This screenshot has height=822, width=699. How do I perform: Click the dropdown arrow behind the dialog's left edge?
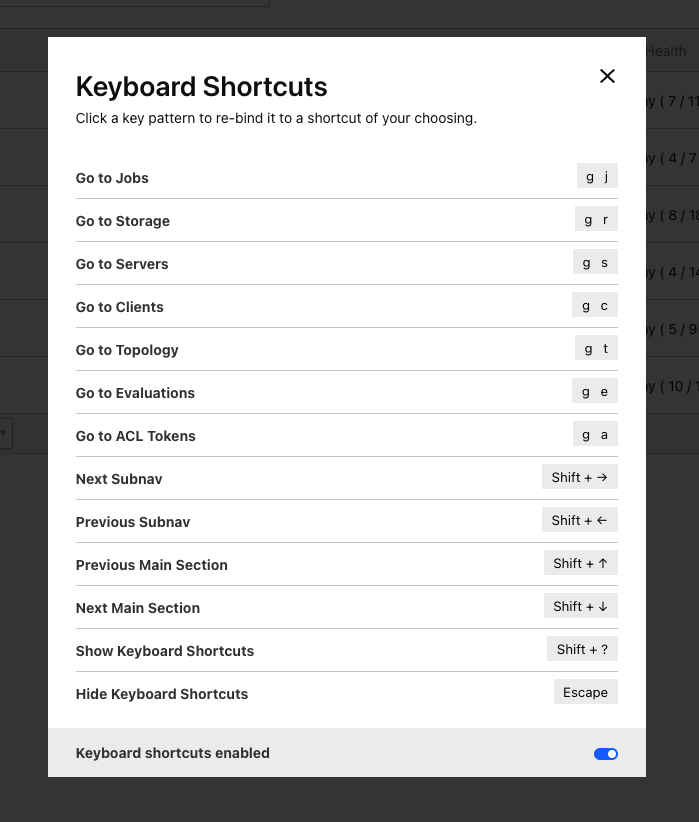pyautogui.click(x=4, y=433)
